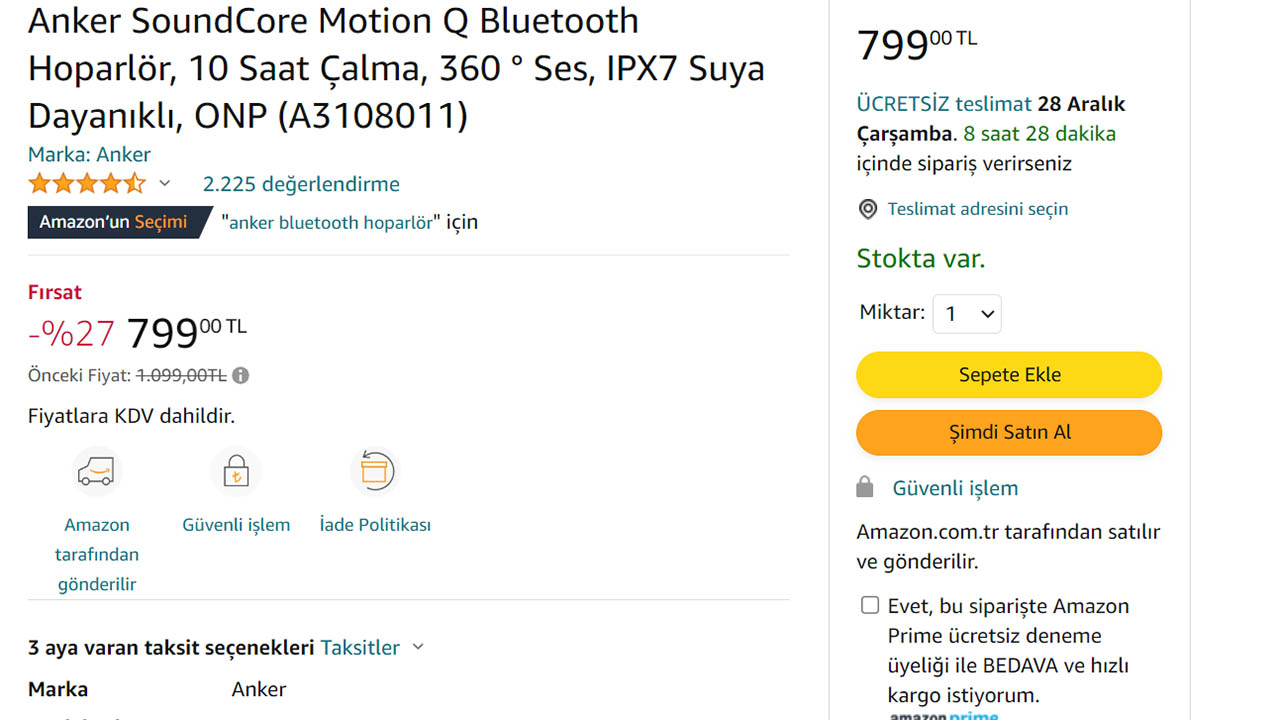1280x720 pixels.
Task: Click ÜCRETSİZ teslimat delivery link
Action: (x=943, y=104)
